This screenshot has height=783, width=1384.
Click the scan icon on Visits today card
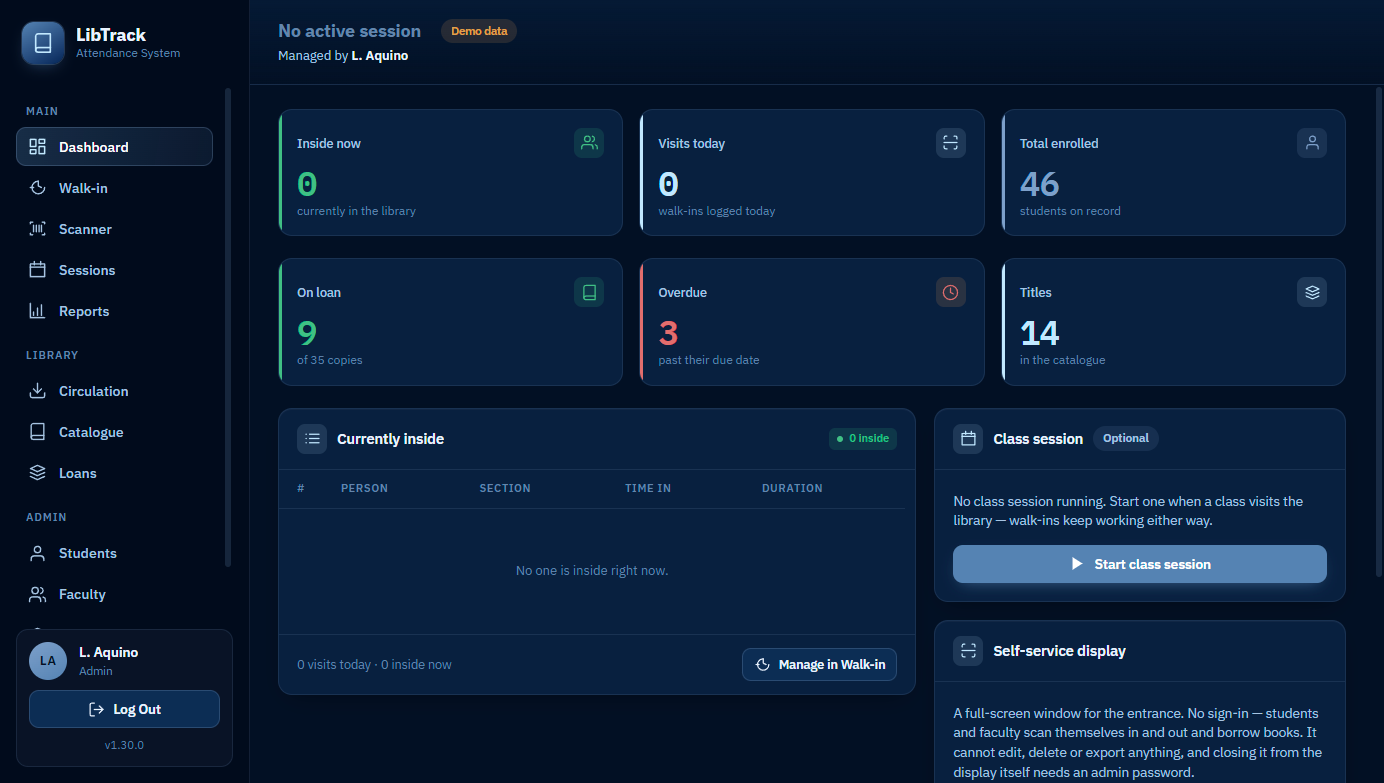coord(951,143)
